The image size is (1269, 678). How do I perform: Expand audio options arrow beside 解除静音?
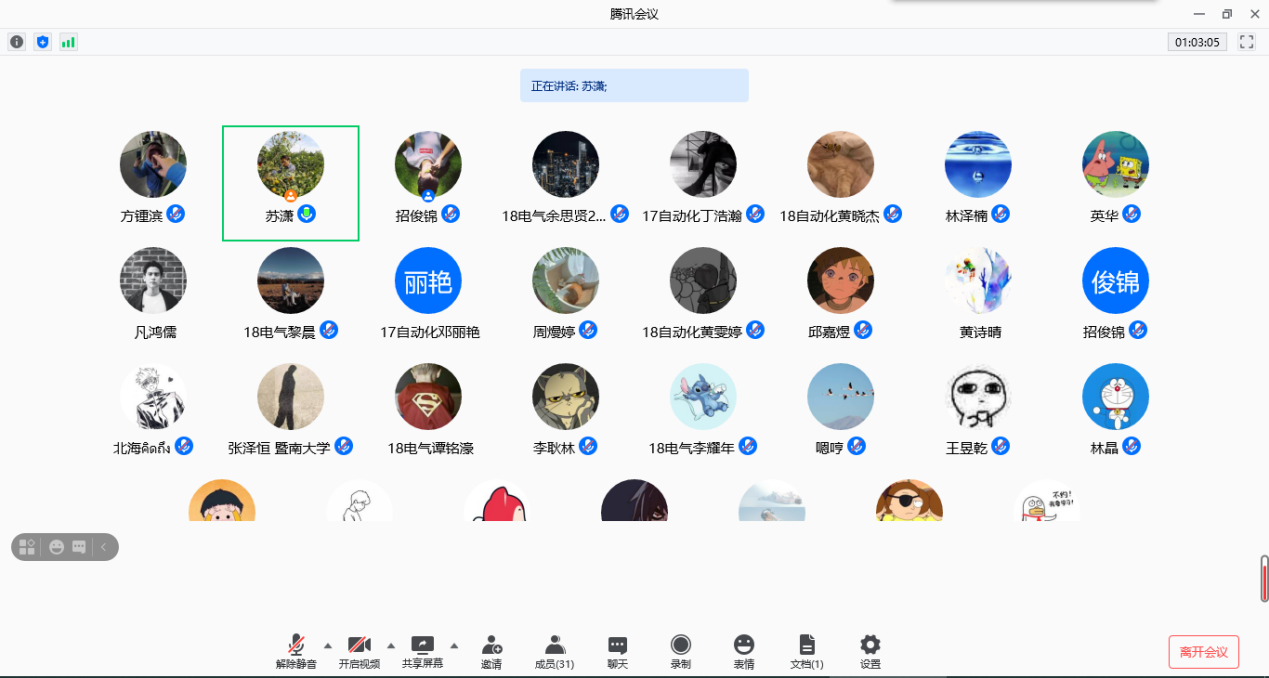328,645
